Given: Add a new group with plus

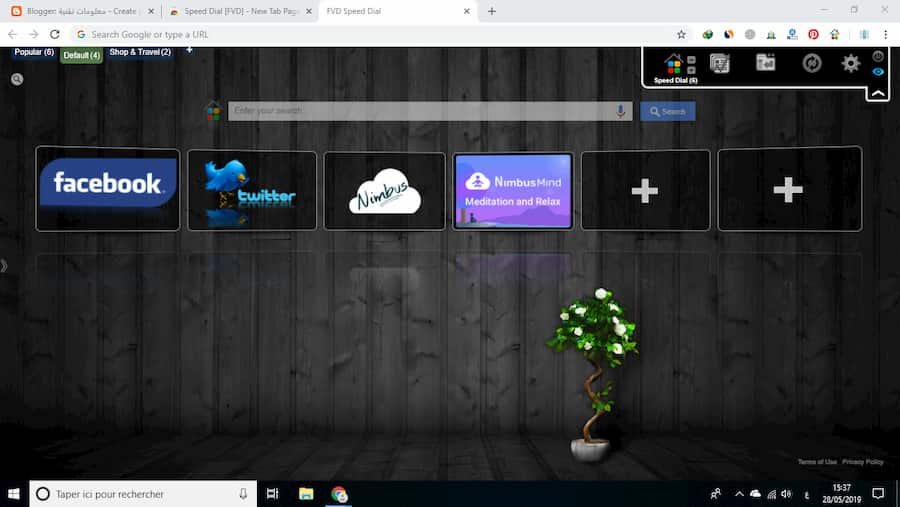Looking at the screenshot, I should [189, 50].
